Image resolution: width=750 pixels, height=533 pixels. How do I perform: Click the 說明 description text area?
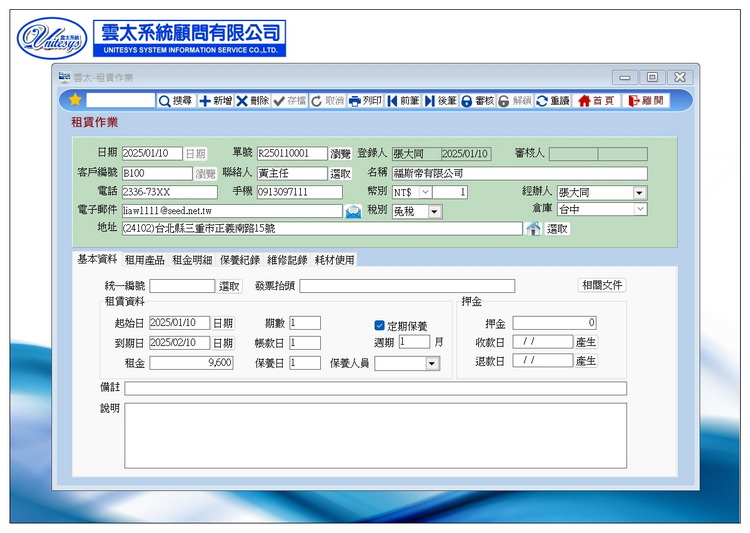(375, 435)
